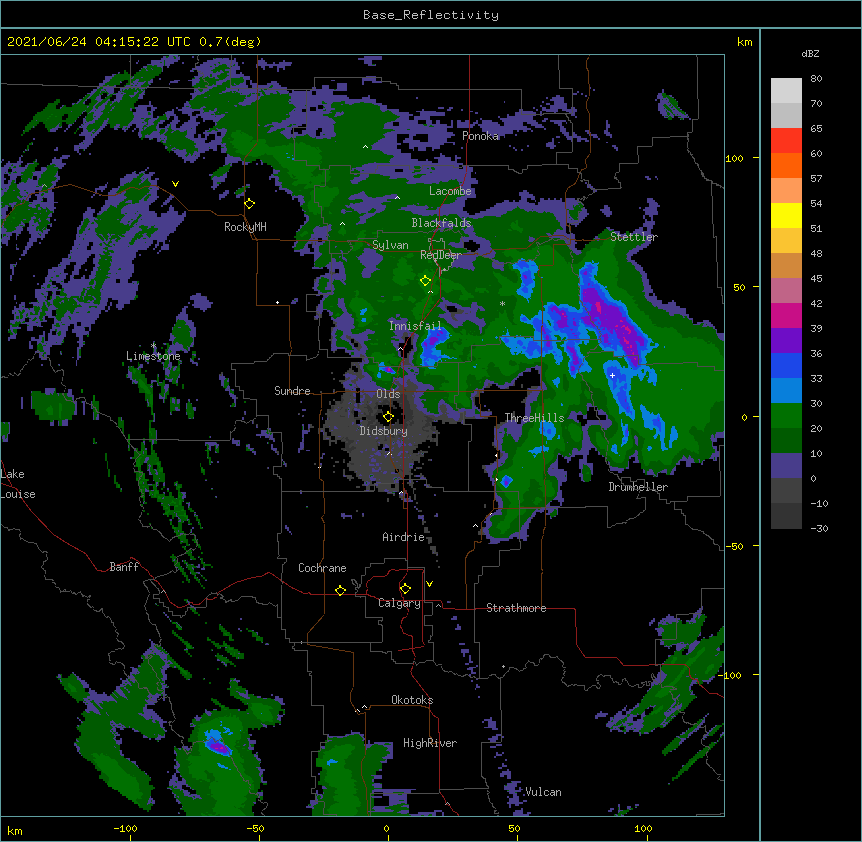Screen dimensions: 862x842
Task: Select the gold 51-48 dBZ swatch
Action: (x=786, y=241)
